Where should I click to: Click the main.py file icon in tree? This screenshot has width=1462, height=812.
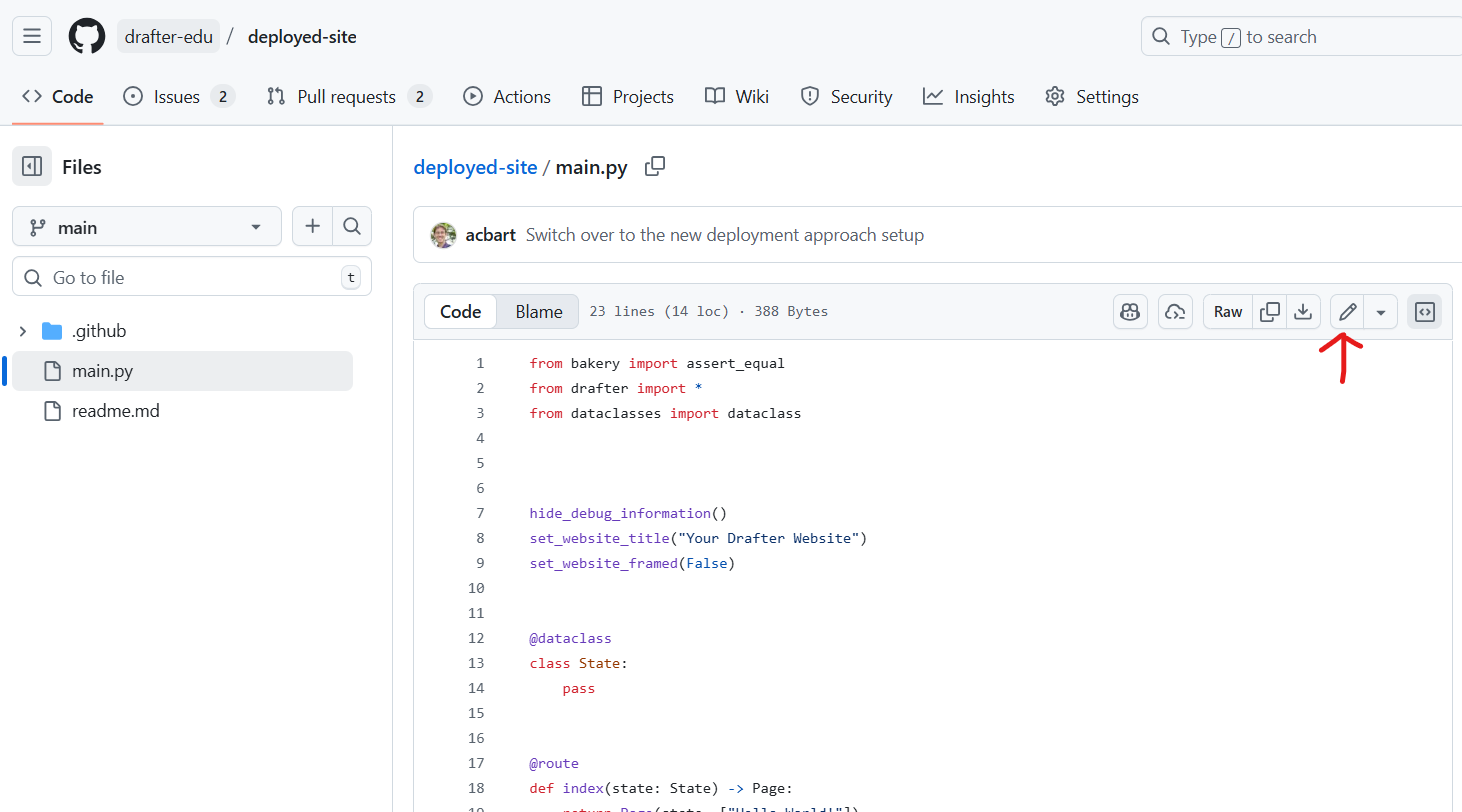click(x=53, y=371)
